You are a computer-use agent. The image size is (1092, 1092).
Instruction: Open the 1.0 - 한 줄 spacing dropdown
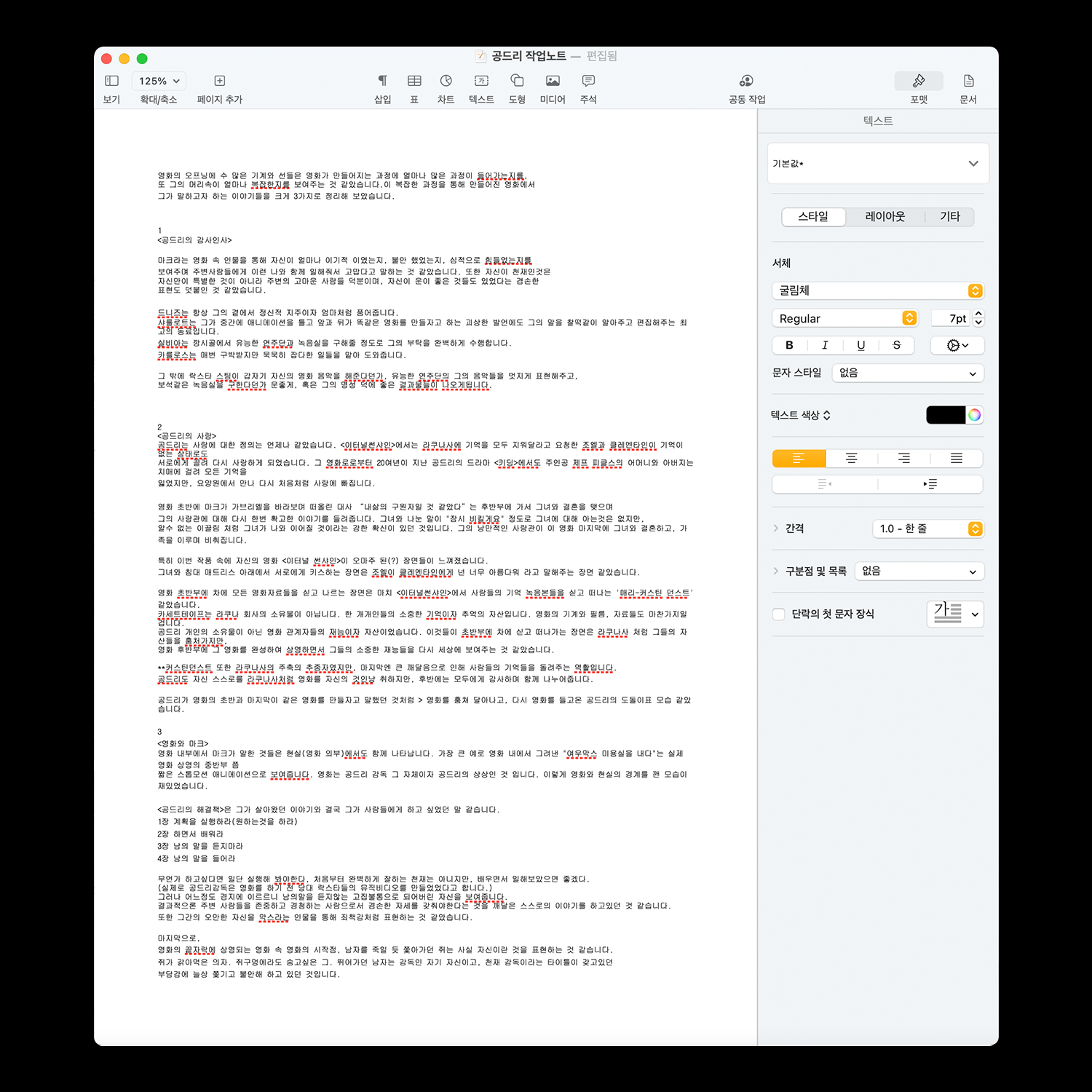(x=928, y=529)
